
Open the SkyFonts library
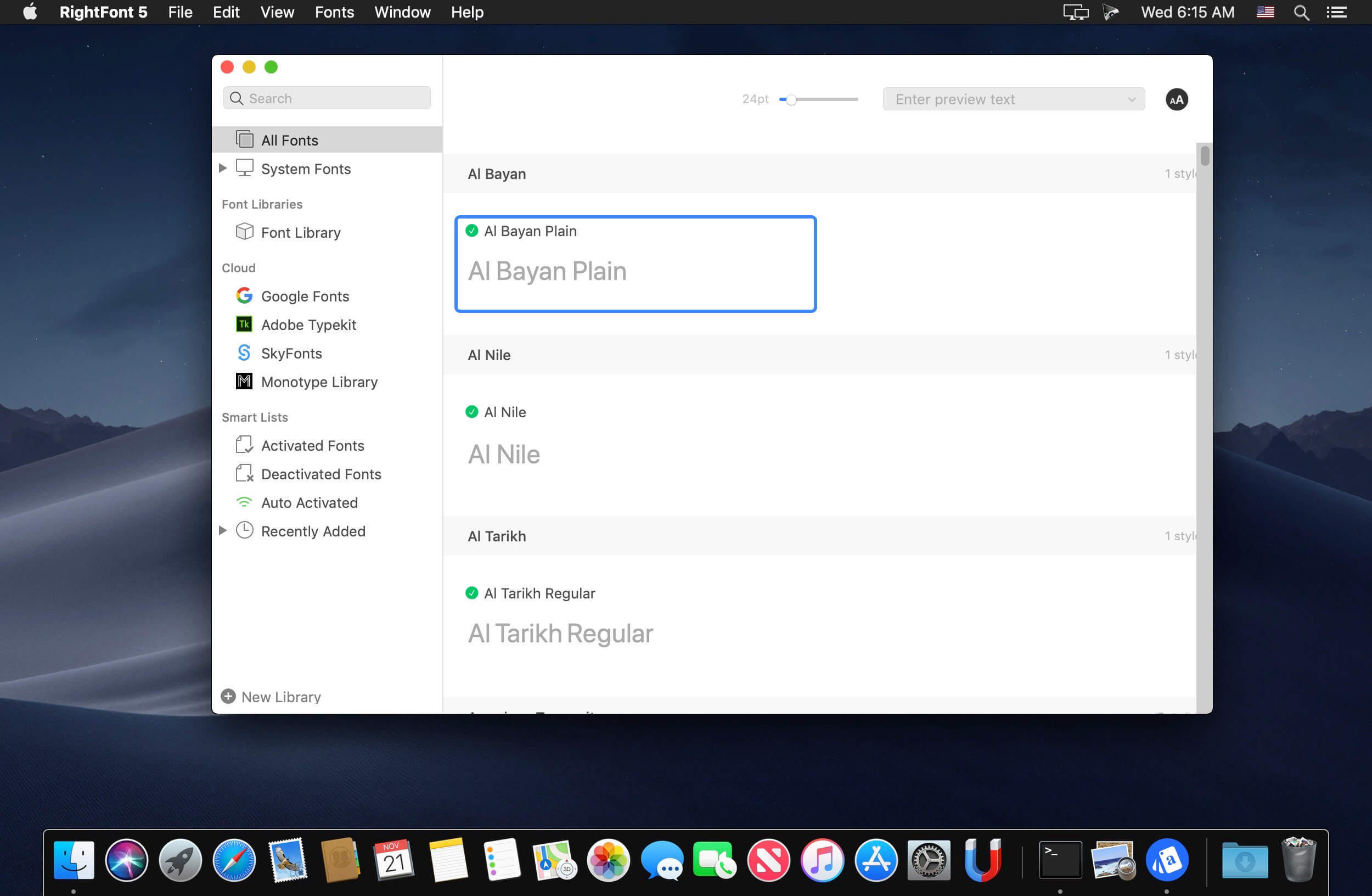[291, 353]
